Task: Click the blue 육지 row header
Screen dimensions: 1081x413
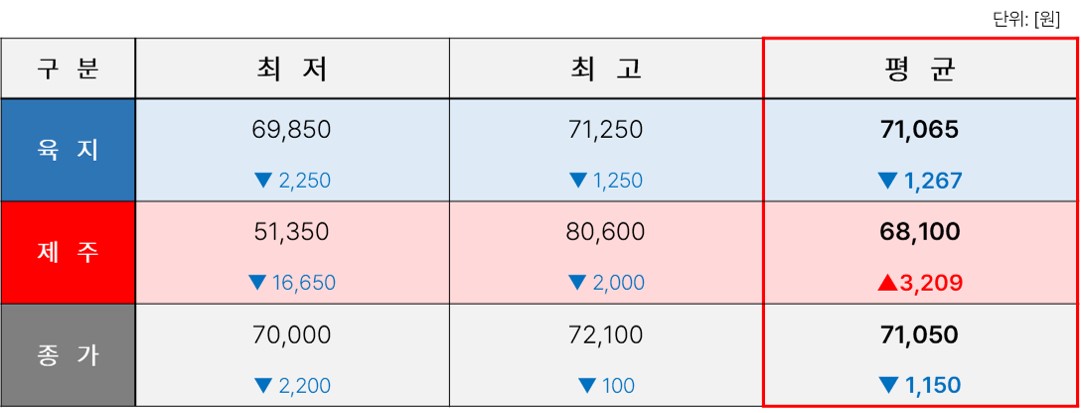Action: 68,150
